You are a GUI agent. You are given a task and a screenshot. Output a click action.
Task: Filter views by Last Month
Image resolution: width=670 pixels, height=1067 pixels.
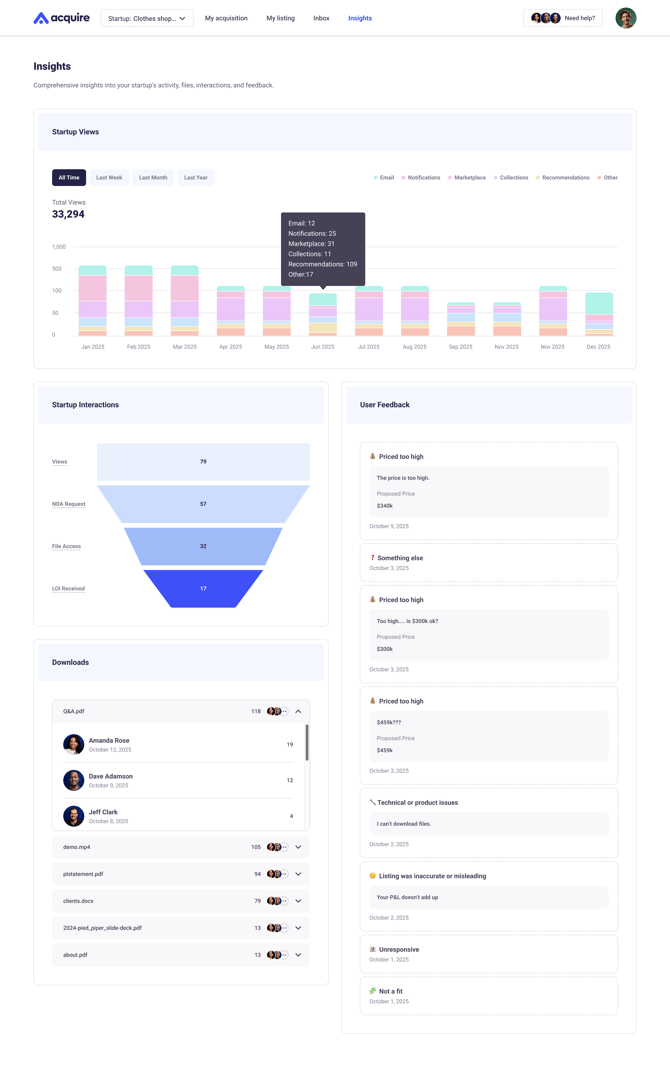pyautogui.click(x=153, y=178)
